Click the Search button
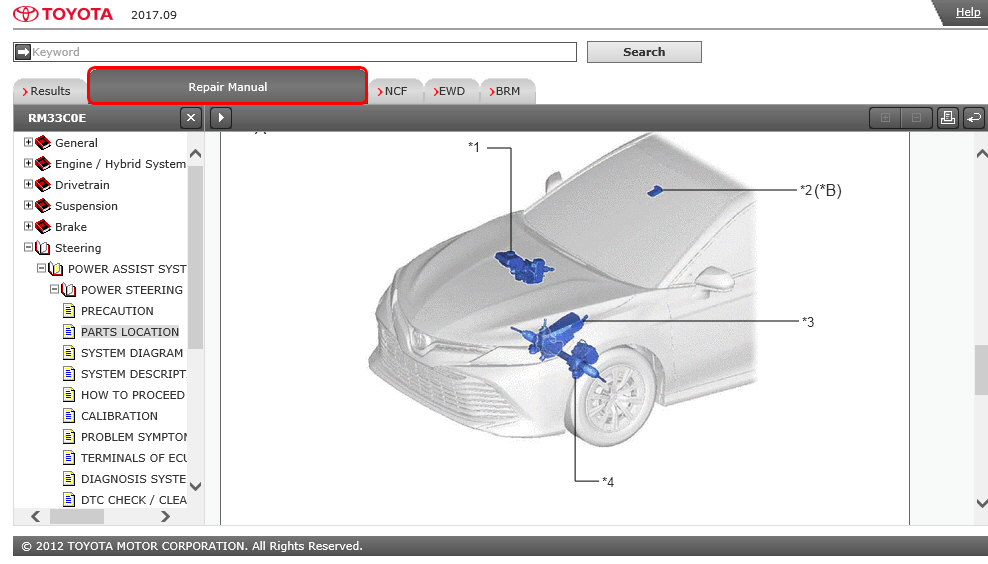The height and width of the screenshot is (564, 988). (x=644, y=52)
